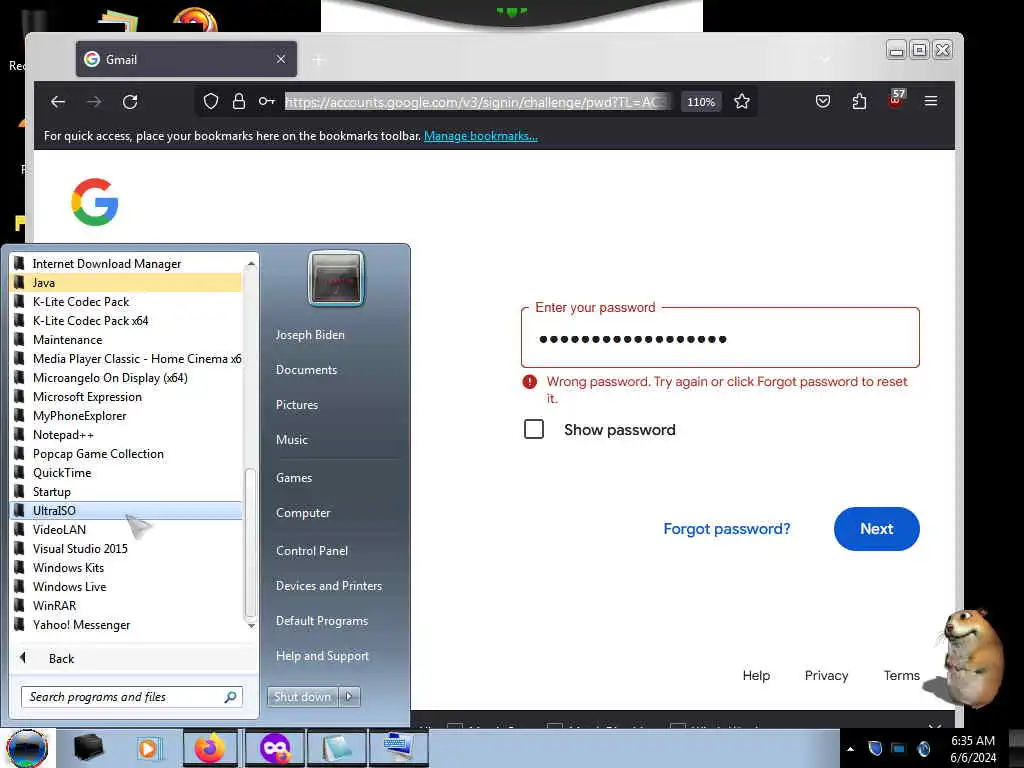Expand the Visual Studio 2015 folder

[127, 549]
